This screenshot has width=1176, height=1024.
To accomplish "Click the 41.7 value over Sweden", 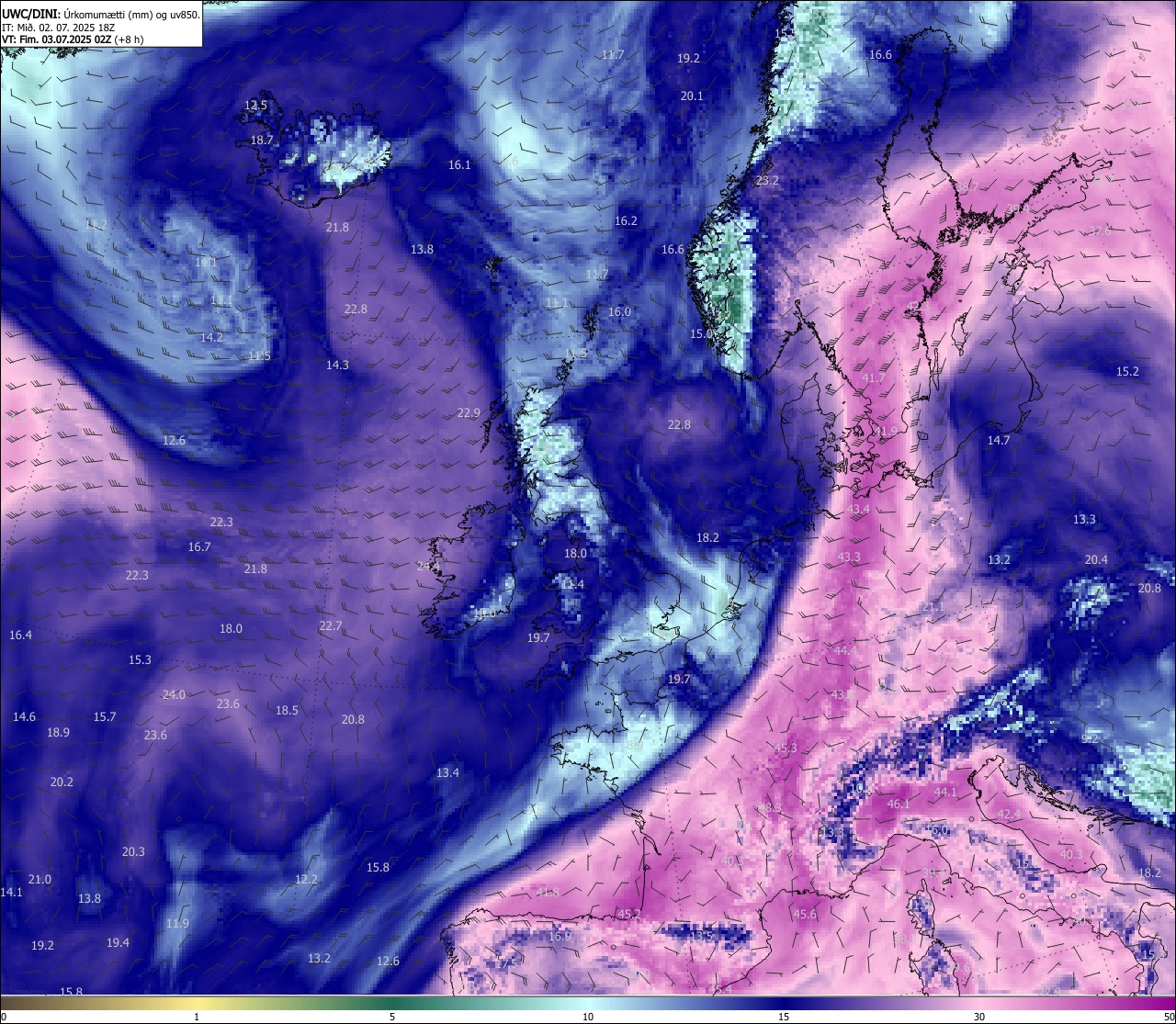I will point(874,378).
